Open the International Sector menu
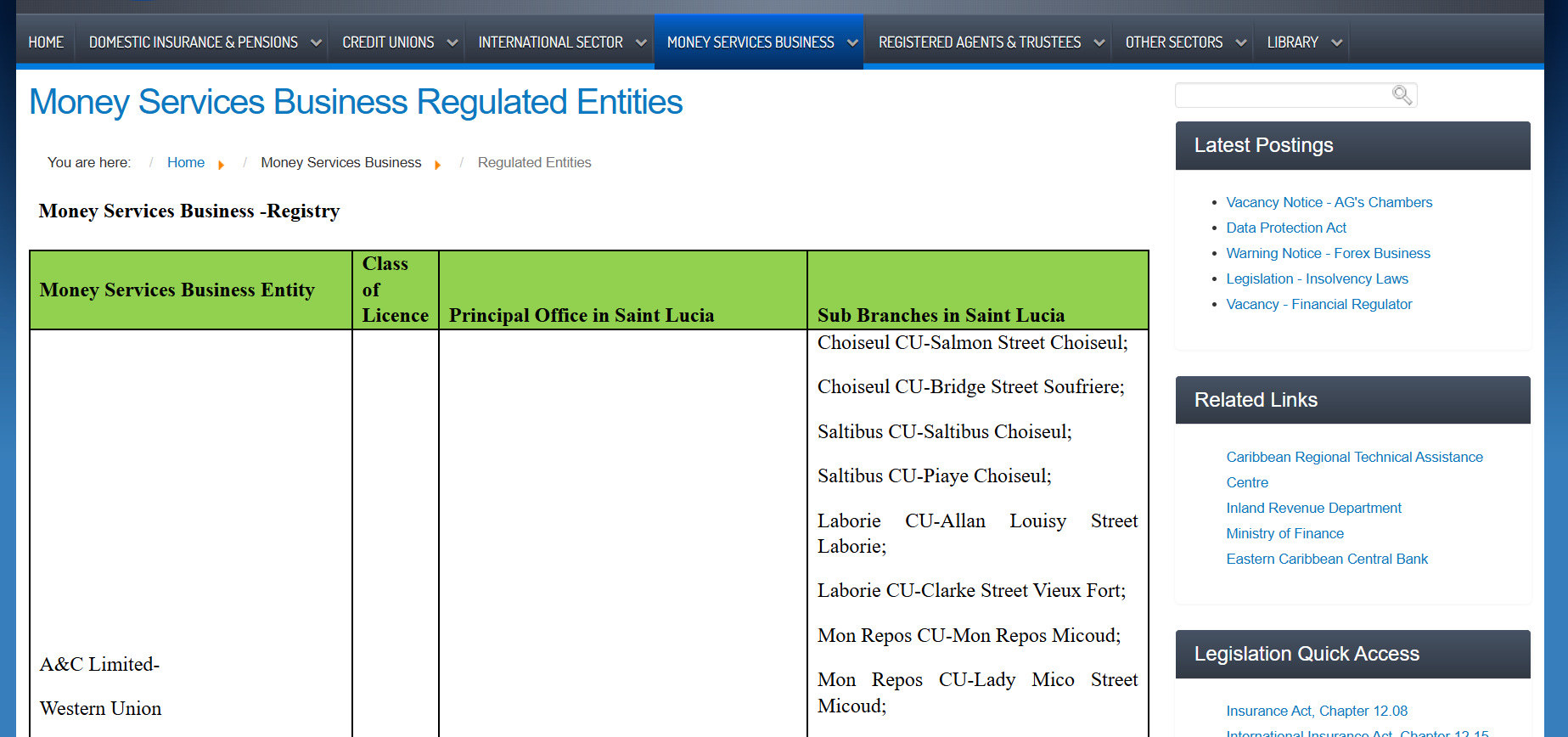This screenshot has height=737, width=1568. coord(550,42)
